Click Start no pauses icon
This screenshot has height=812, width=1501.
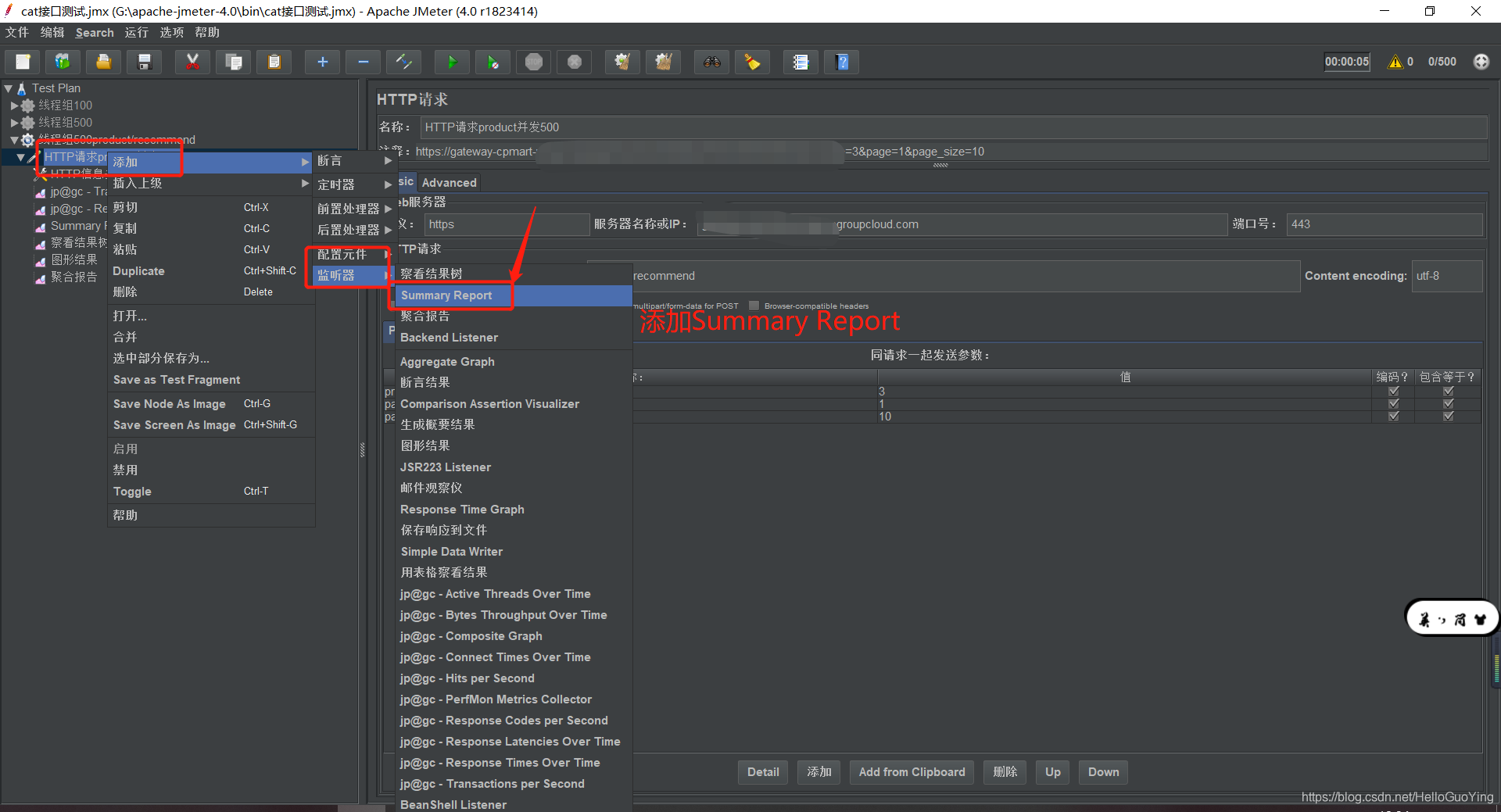point(493,62)
